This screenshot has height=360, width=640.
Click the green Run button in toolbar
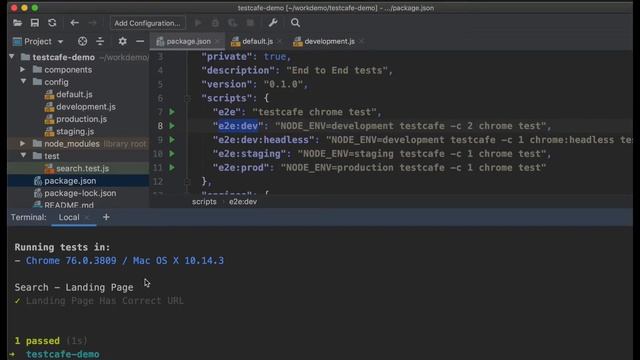198,23
